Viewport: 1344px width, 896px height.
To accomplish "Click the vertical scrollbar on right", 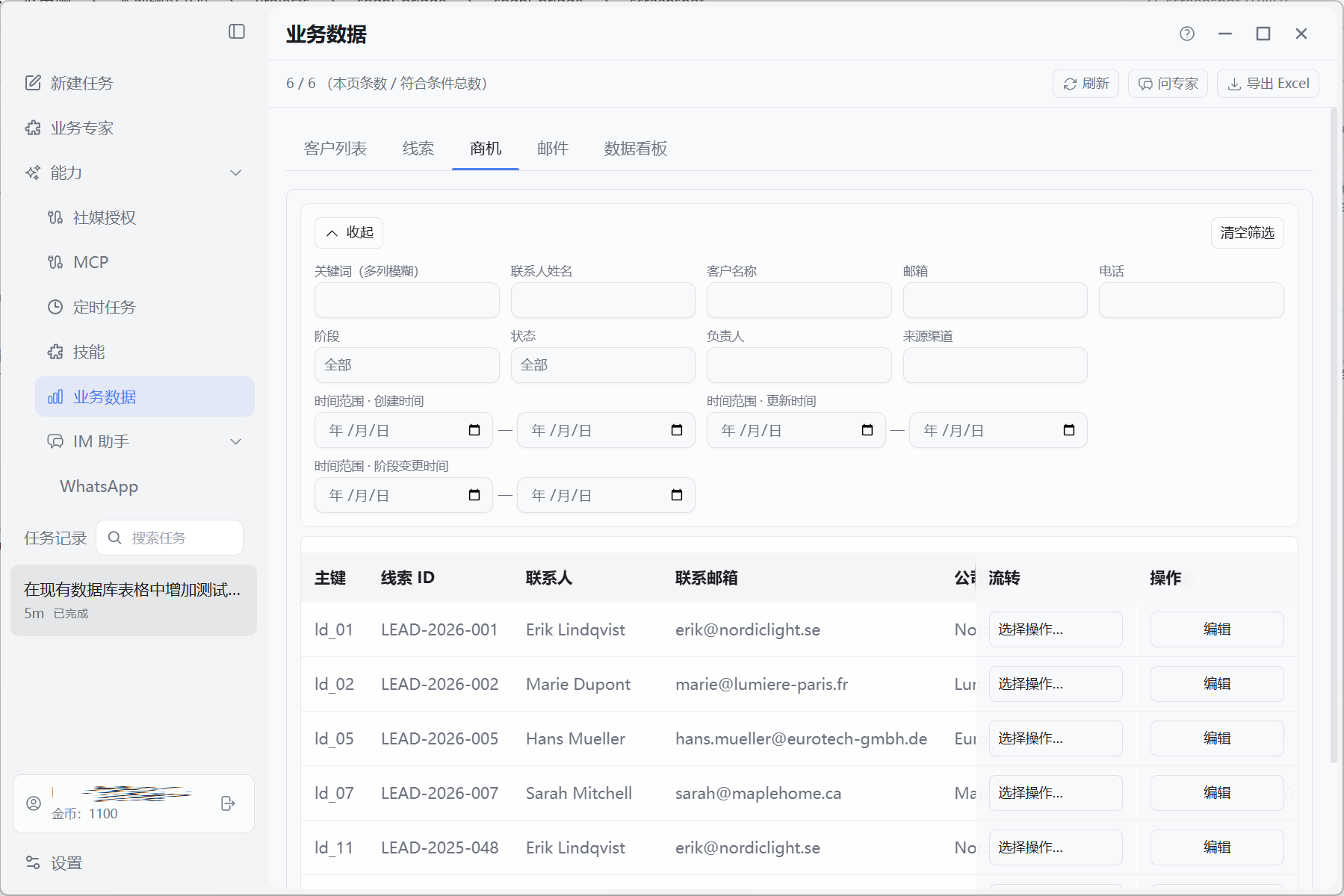I will tap(1334, 437).
